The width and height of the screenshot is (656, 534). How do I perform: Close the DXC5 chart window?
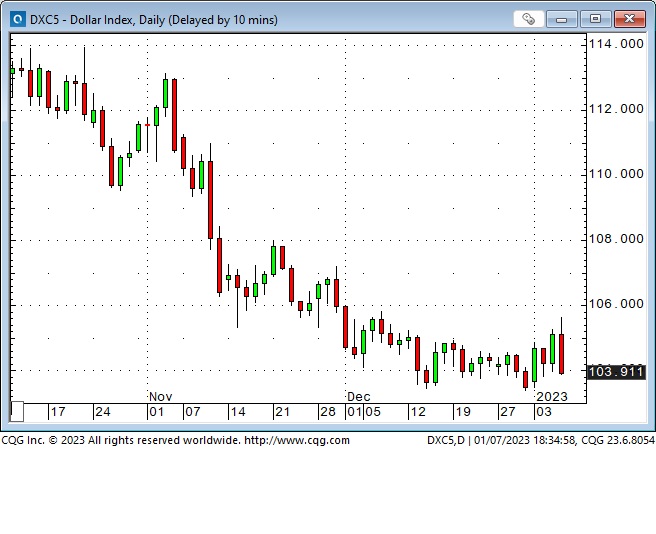(629, 19)
